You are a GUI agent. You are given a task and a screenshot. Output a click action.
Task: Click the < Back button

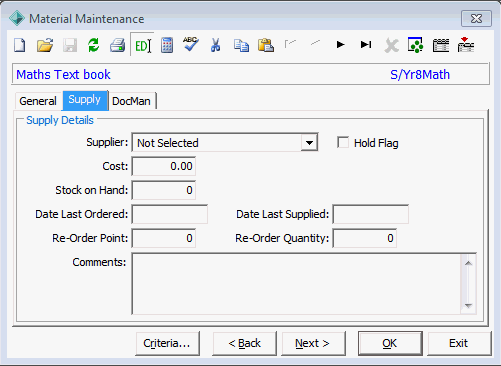click(244, 343)
